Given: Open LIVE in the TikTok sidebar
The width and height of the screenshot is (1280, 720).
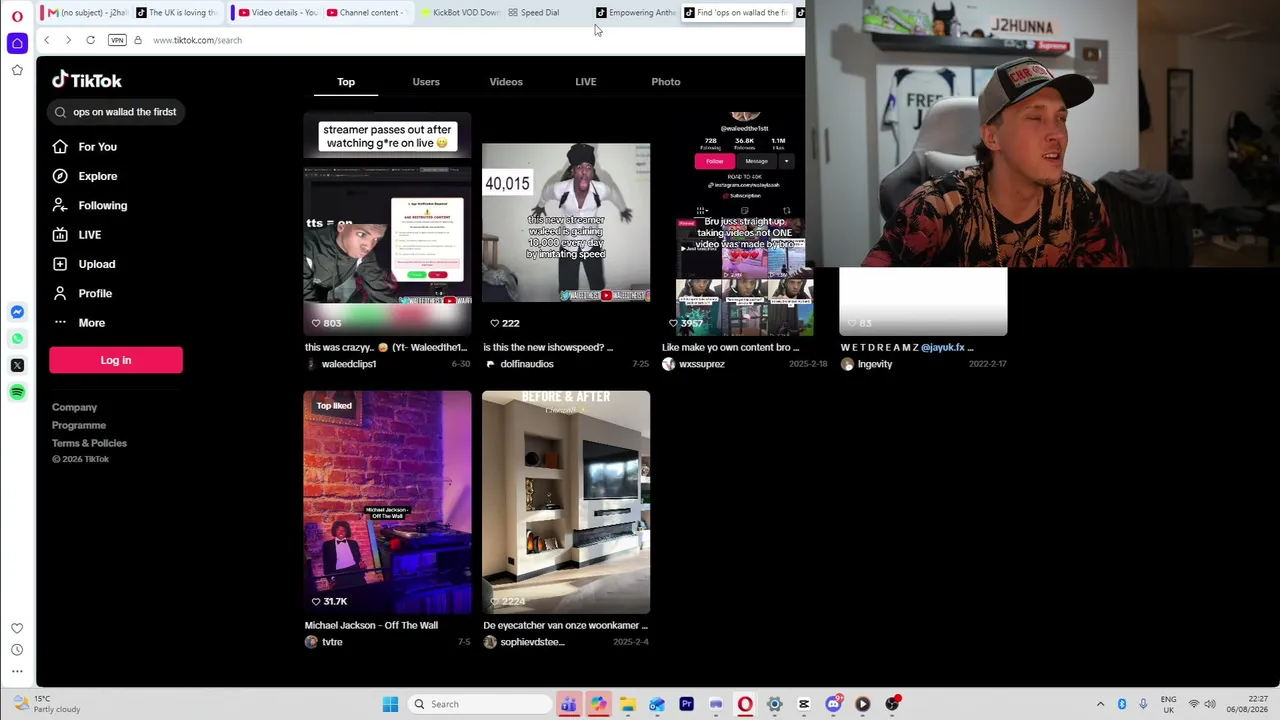Looking at the screenshot, I should click(90, 235).
